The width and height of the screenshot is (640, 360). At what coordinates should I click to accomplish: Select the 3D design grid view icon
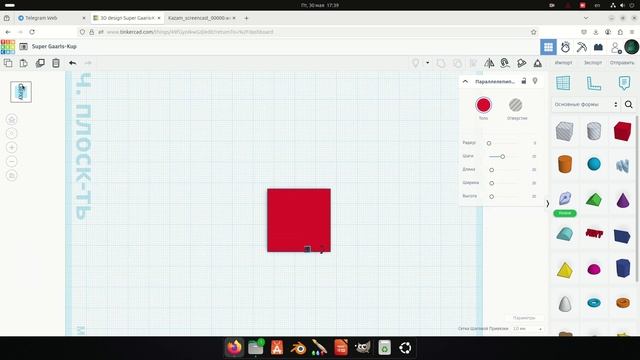(548, 47)
